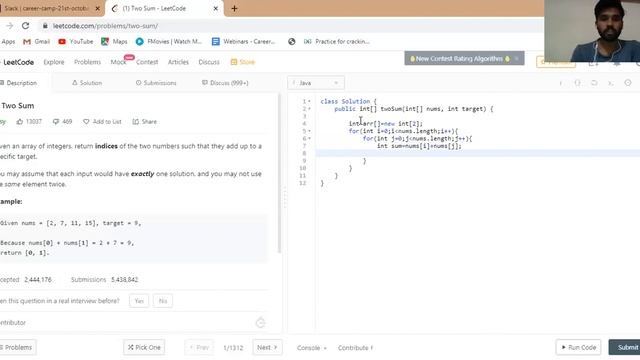This screenshot has height=360, width=640.
Task: Reload the LeetCode page
Action: [x=25, y=26]
